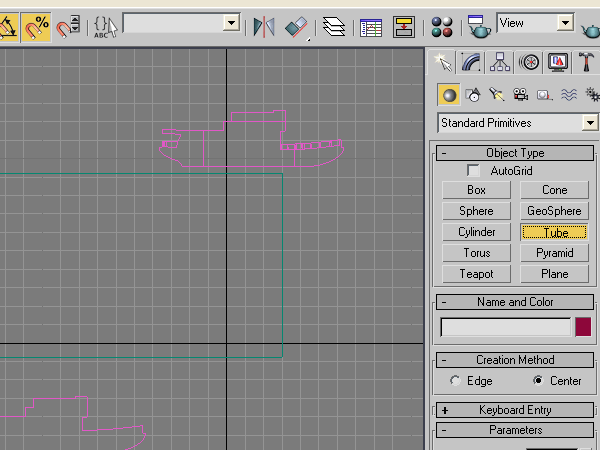Select the Edge creation method
Viewport: 600px width, 450px height.
(455, 381)
